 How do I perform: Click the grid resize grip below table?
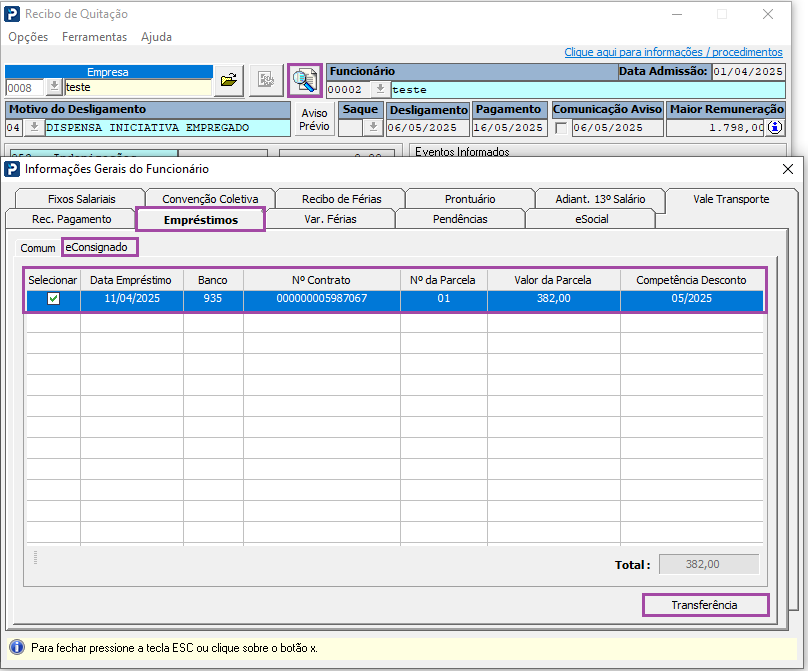[35, 558]
